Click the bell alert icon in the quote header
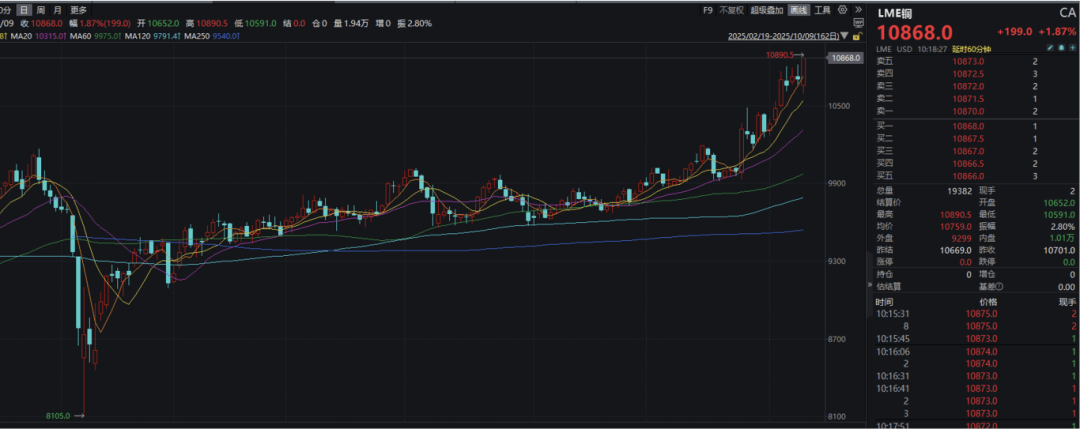 (1061, 48)
